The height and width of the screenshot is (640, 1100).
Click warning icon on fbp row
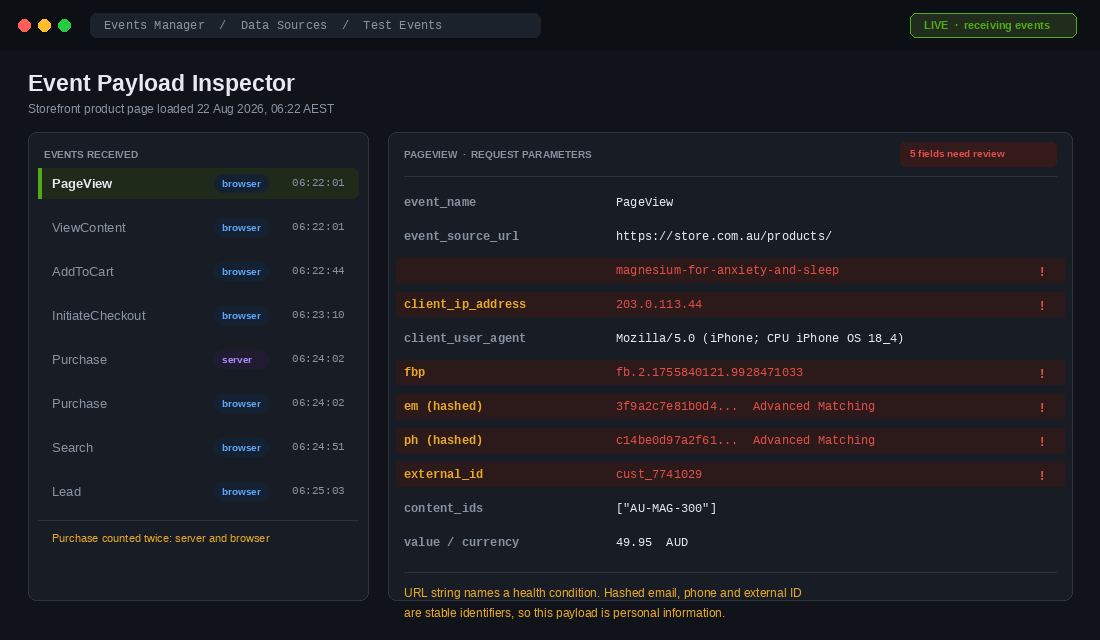[x=1042, y=373]
